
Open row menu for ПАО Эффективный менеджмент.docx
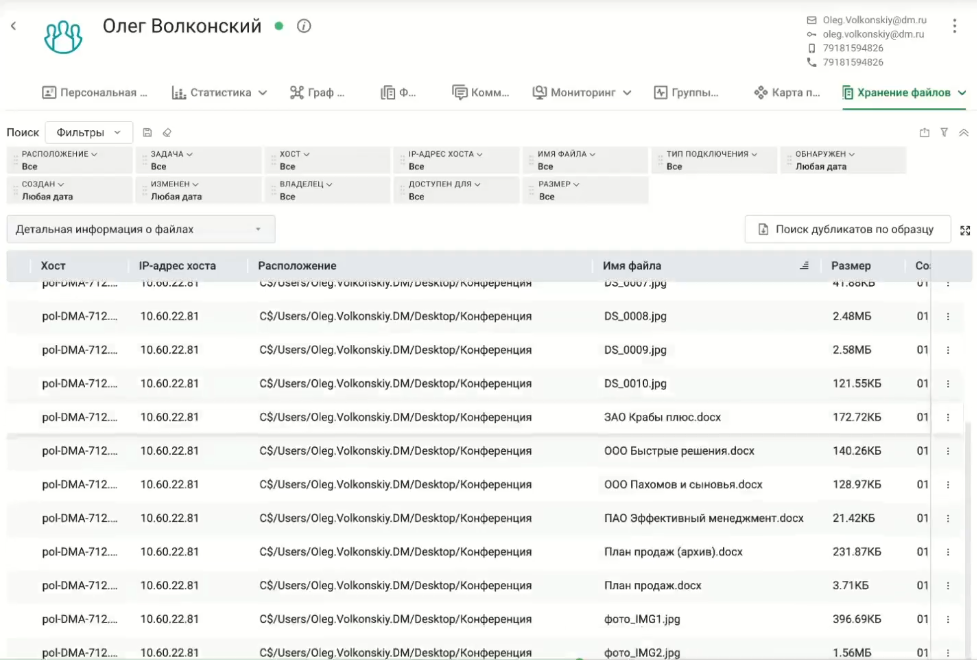click(948, 519)
